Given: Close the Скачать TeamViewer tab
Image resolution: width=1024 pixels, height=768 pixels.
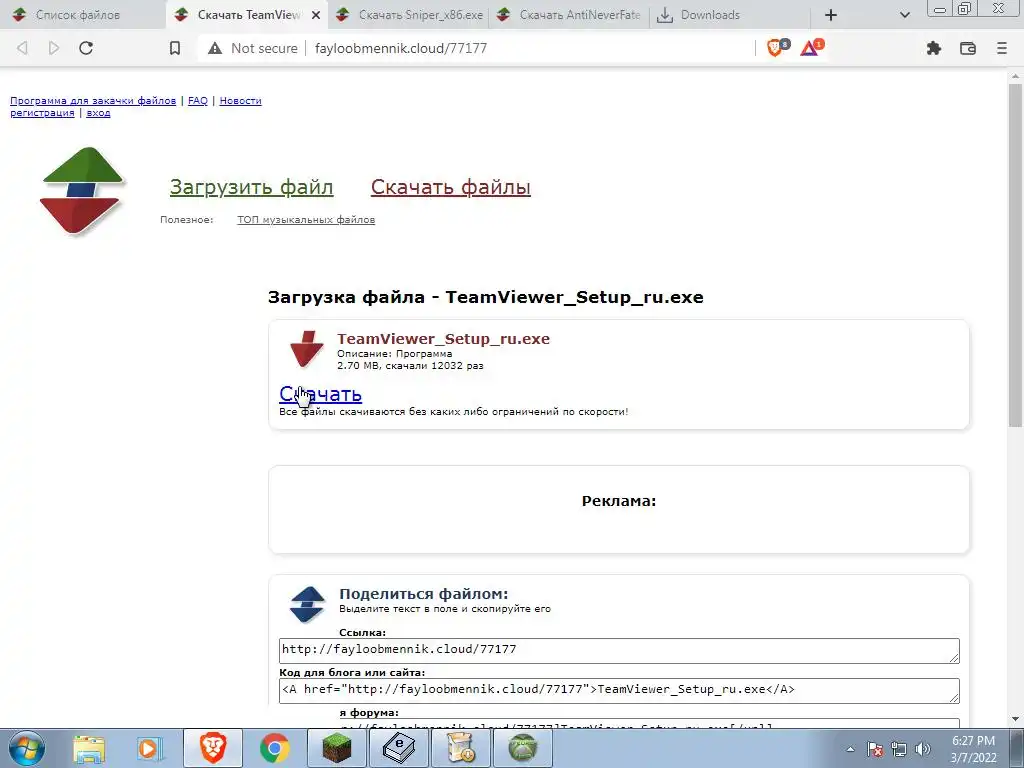Looking at the screenshot, I should [316, 14].
